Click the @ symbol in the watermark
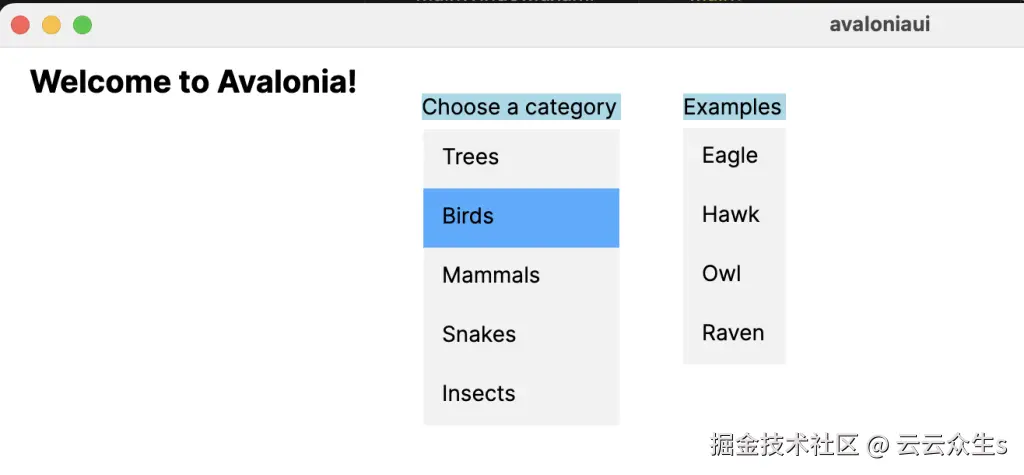Viewport: 1024px width, 475px height. click(x=877, y=445)
